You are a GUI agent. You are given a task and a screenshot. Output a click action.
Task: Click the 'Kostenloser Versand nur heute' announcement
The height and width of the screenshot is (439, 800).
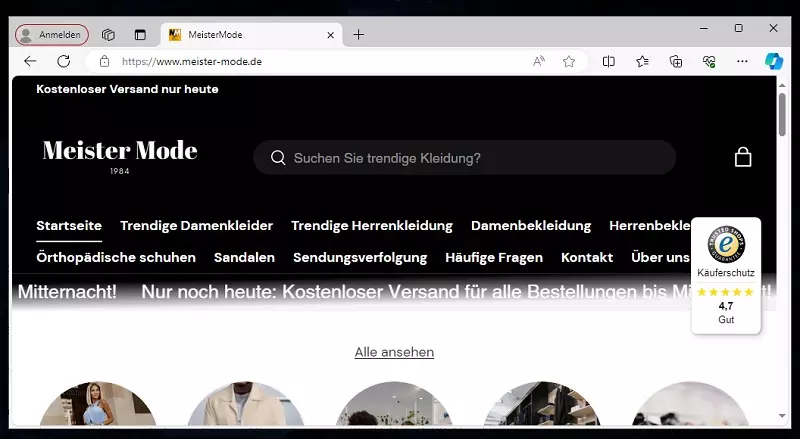click(127, 89)
